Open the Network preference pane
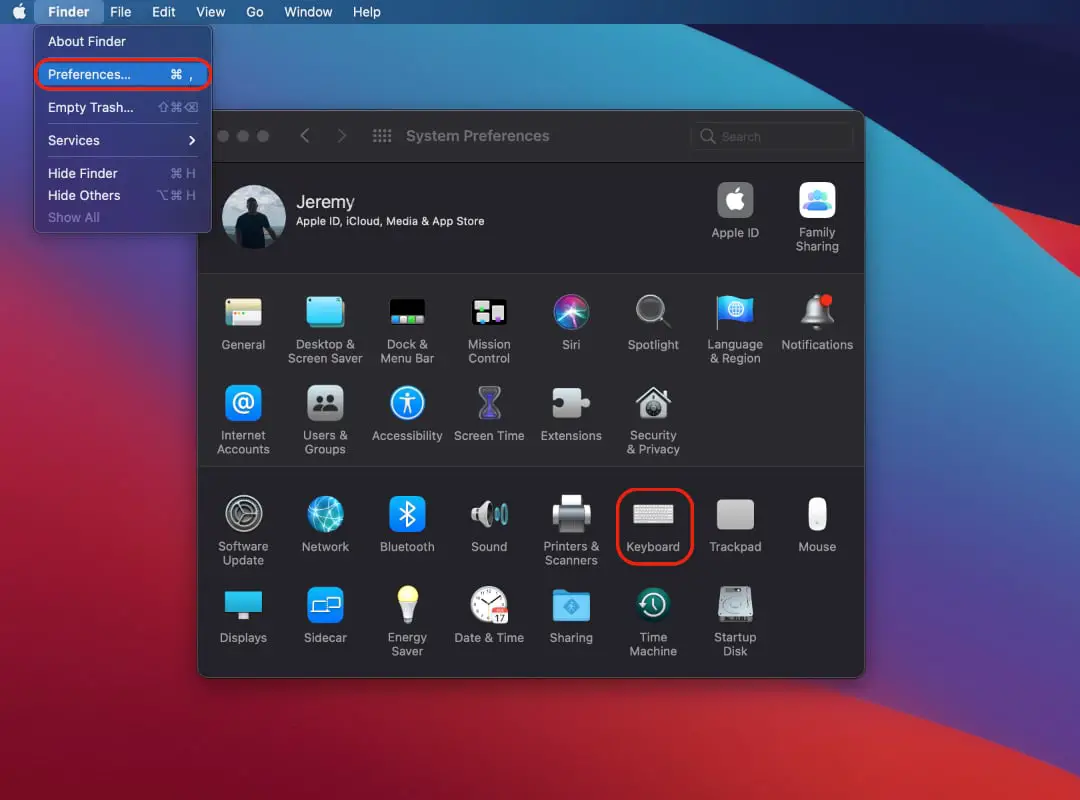This screenshot has height=800, width=1080. [325, 524]
